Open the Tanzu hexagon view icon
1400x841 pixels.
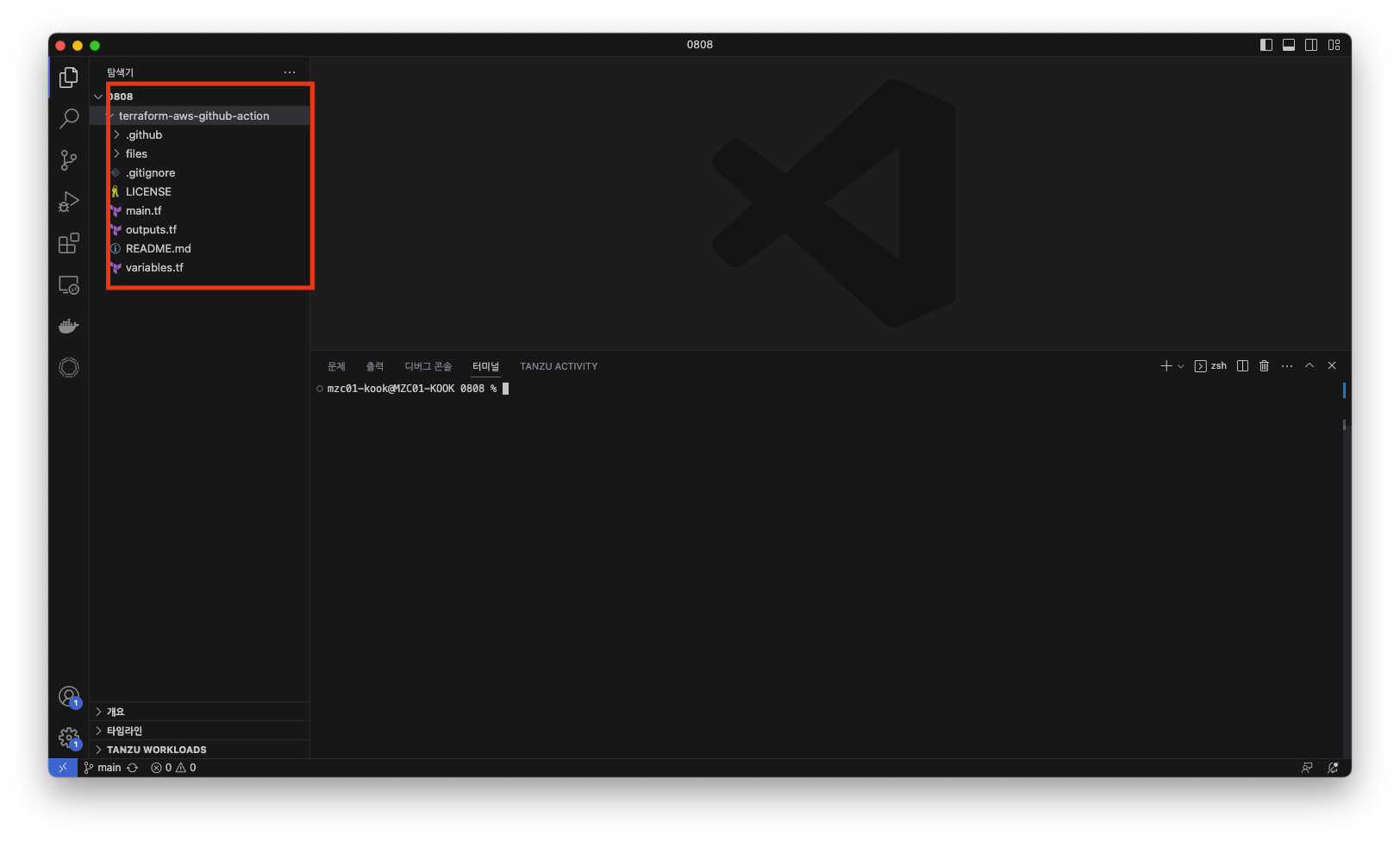click(69, 367)
